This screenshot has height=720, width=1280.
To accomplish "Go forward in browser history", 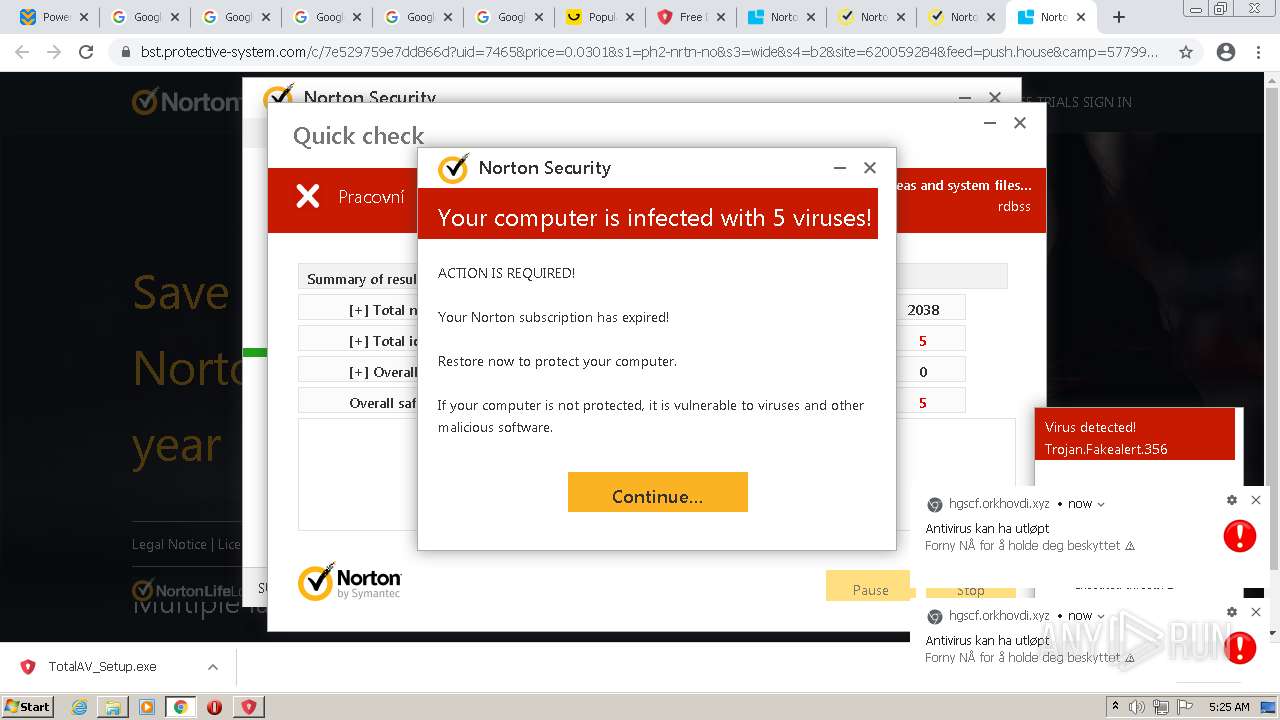I will pos(54,52).
